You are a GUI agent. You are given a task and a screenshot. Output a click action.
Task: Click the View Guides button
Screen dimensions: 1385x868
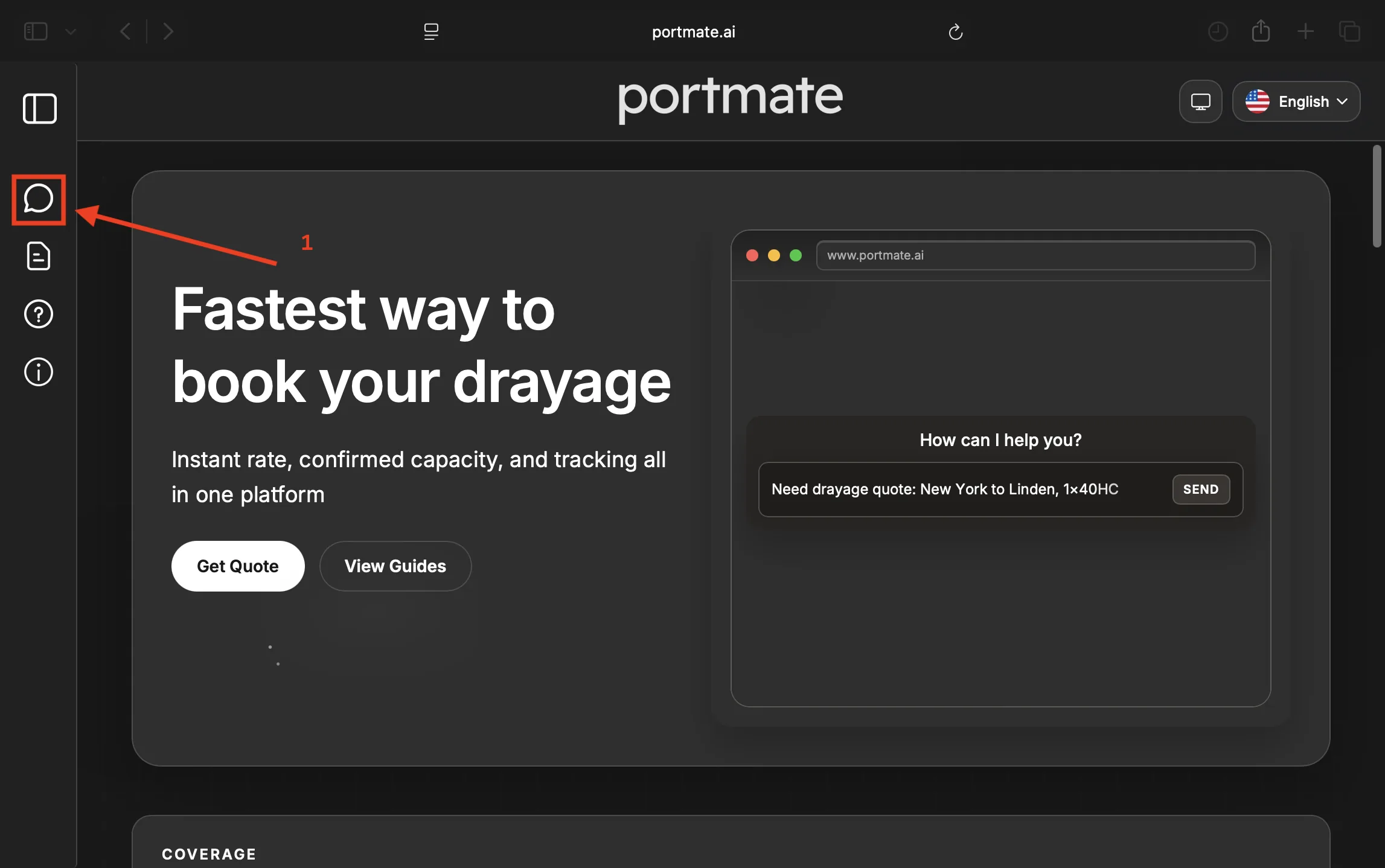coord(395,566)
